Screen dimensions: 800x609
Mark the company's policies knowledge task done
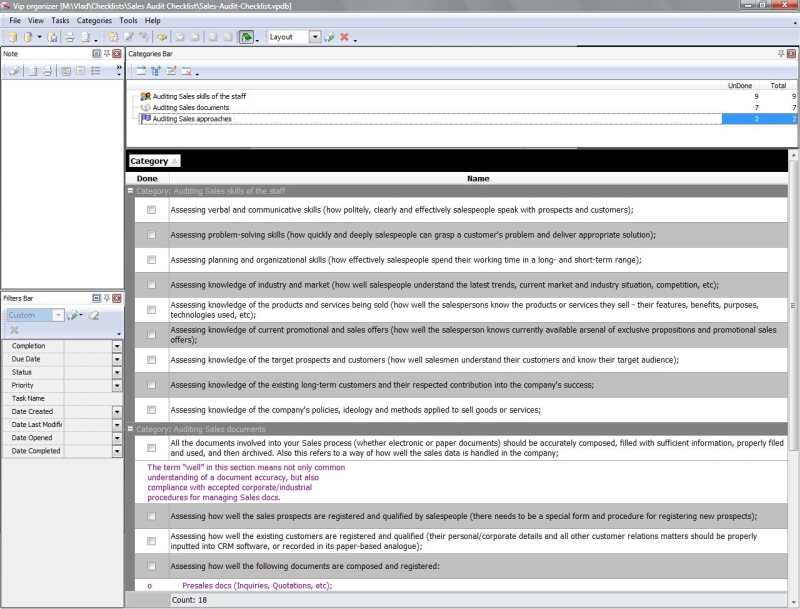(151, 410)
